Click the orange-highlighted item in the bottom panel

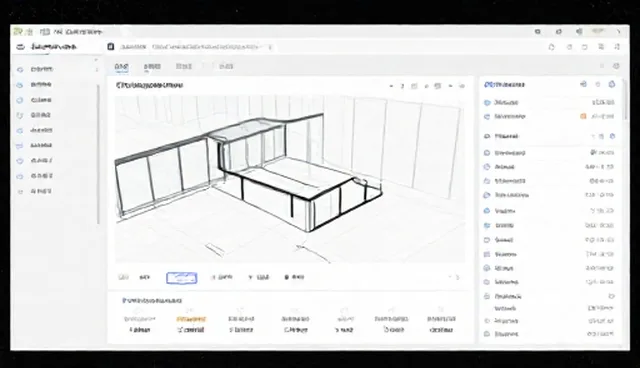[x=191, y=319]
